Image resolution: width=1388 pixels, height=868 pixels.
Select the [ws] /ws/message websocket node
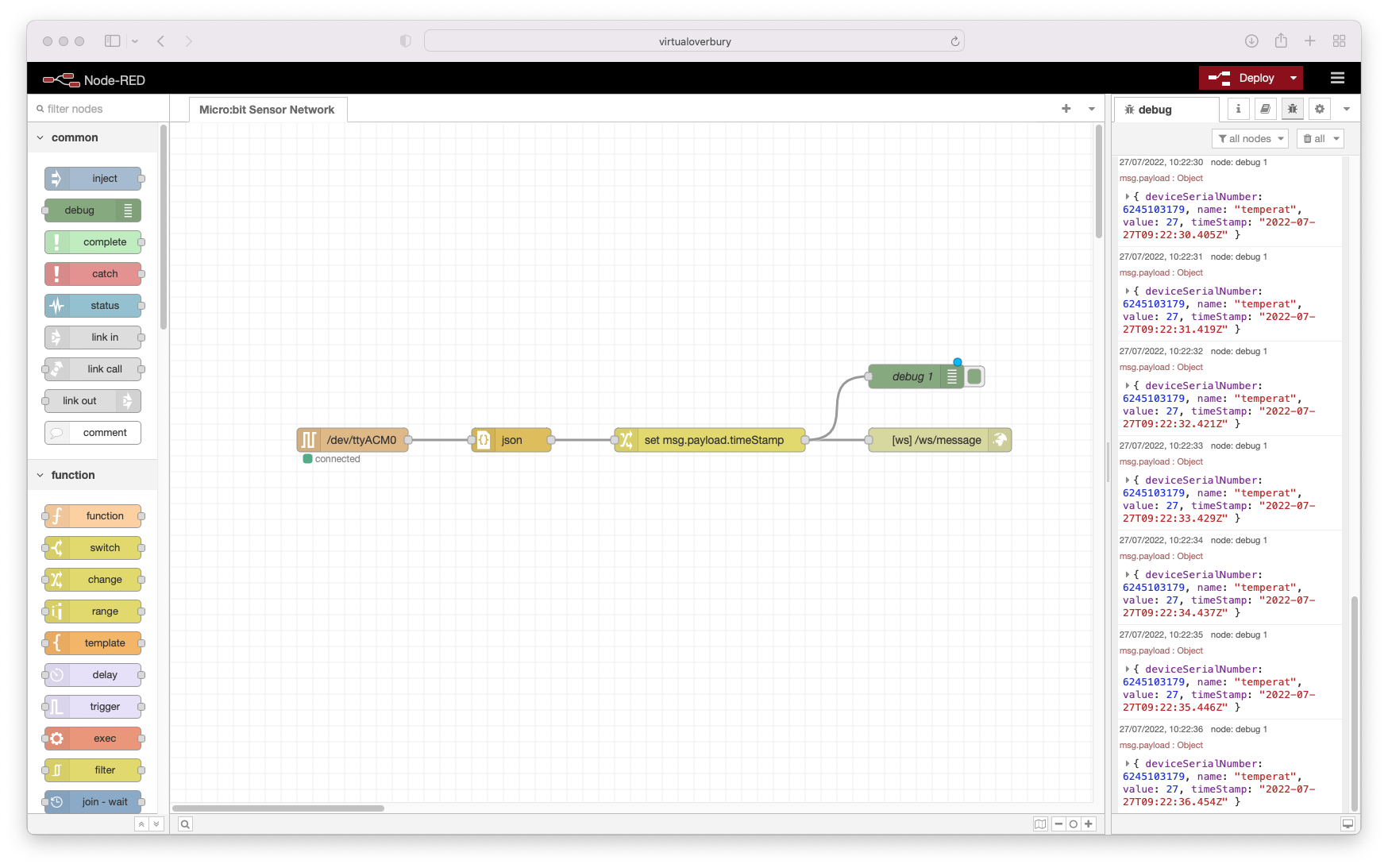(x=940, y=440)
